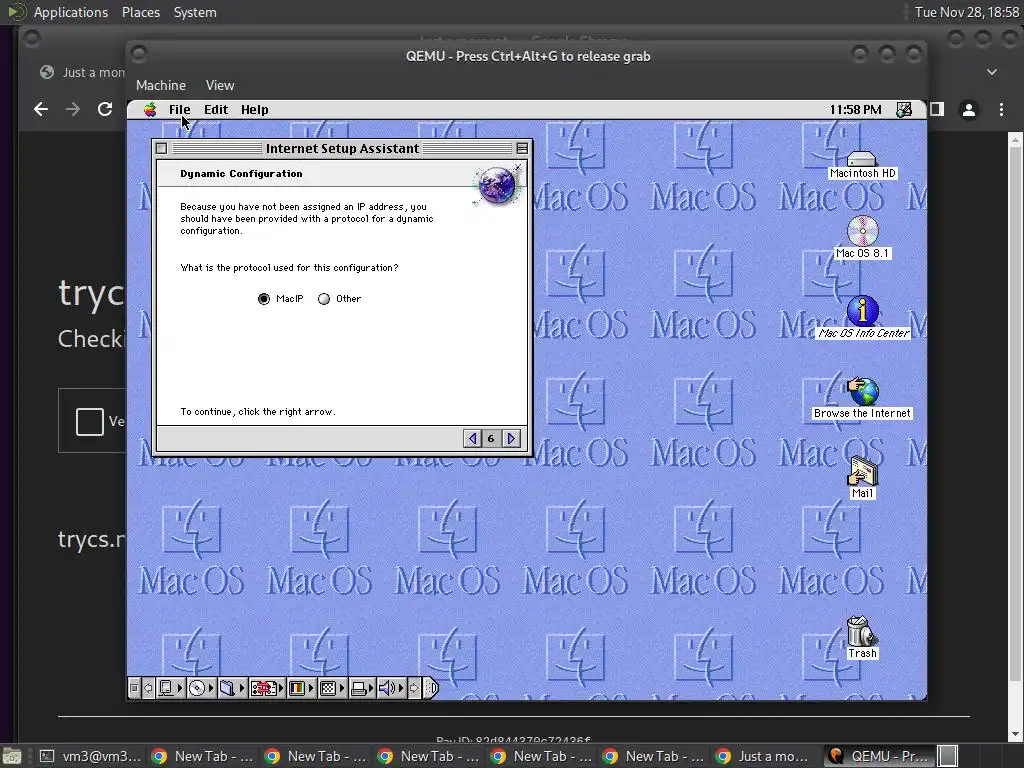Open the System menu in the top panel
The height and width of the screenshot is (768, 1024).
(x=195, y=12)
